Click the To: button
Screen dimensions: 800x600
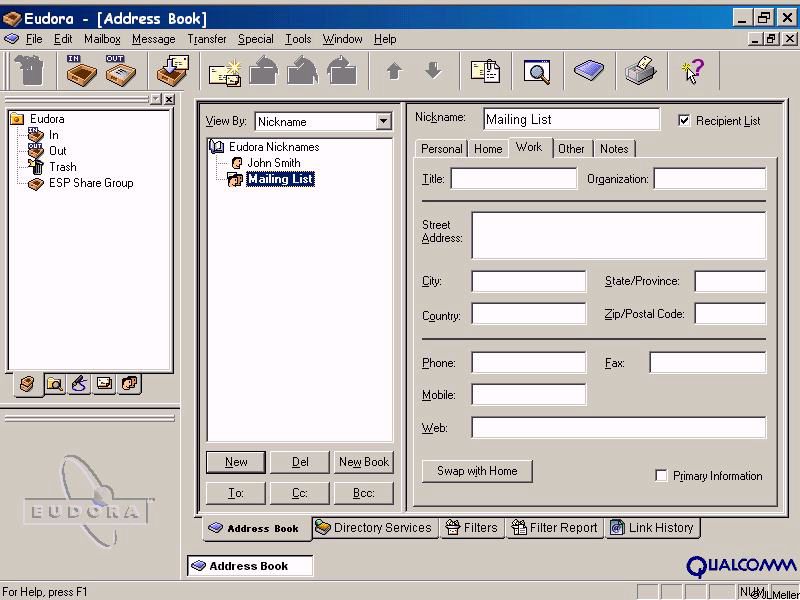tap(236, 493)
